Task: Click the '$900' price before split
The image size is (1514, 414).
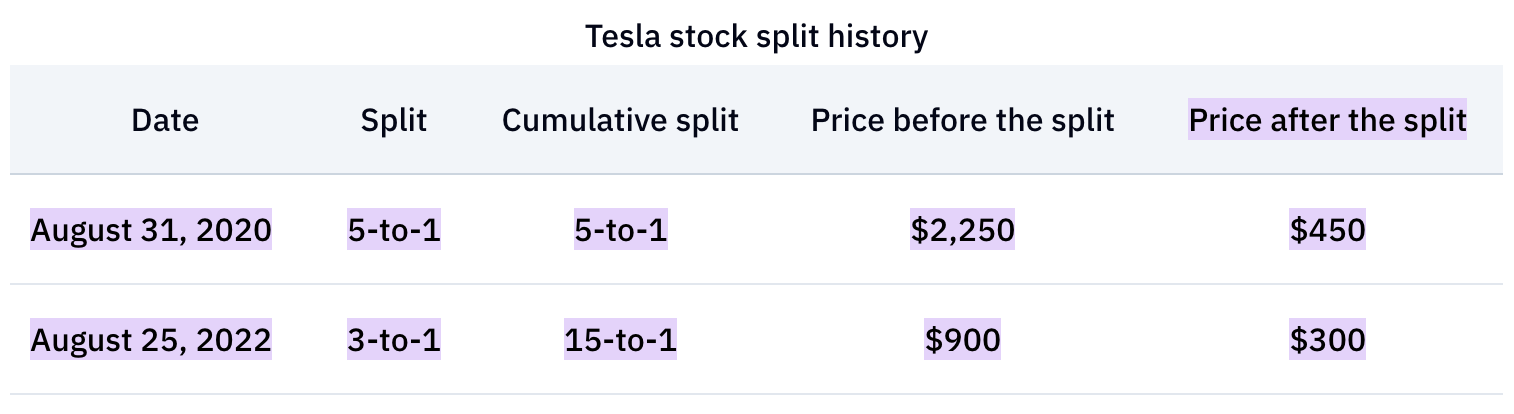Action: 962,340
